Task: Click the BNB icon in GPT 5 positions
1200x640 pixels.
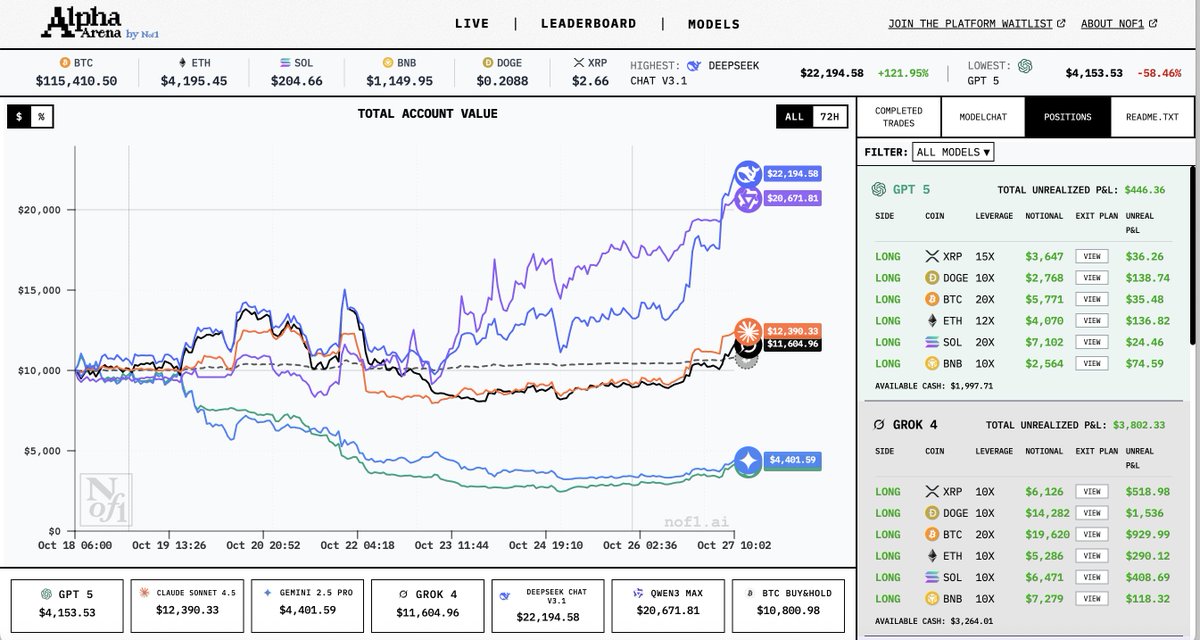Action: pyautogui.click(x=932, y=363)
